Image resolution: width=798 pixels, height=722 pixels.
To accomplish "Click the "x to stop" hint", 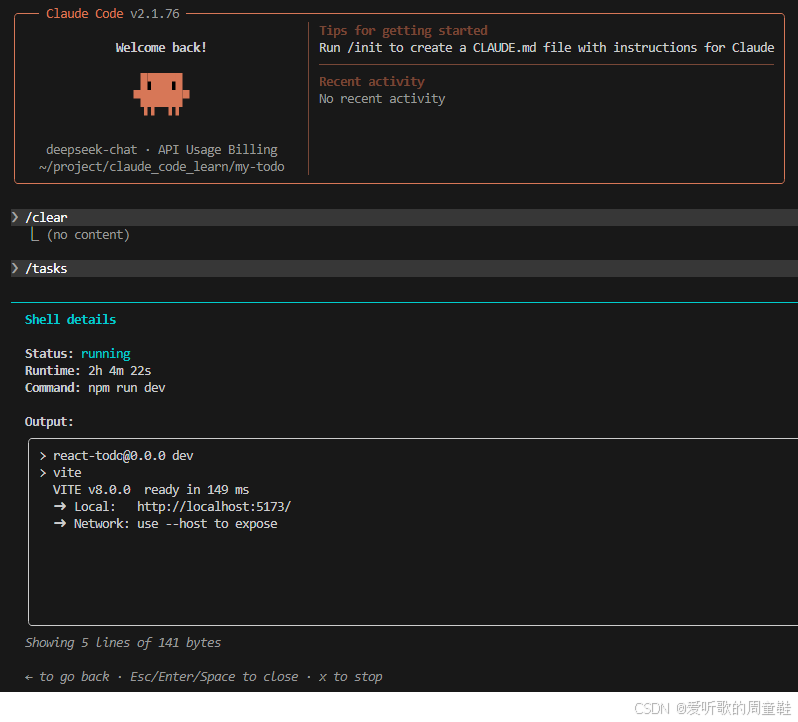I will (x=350, y=677).
